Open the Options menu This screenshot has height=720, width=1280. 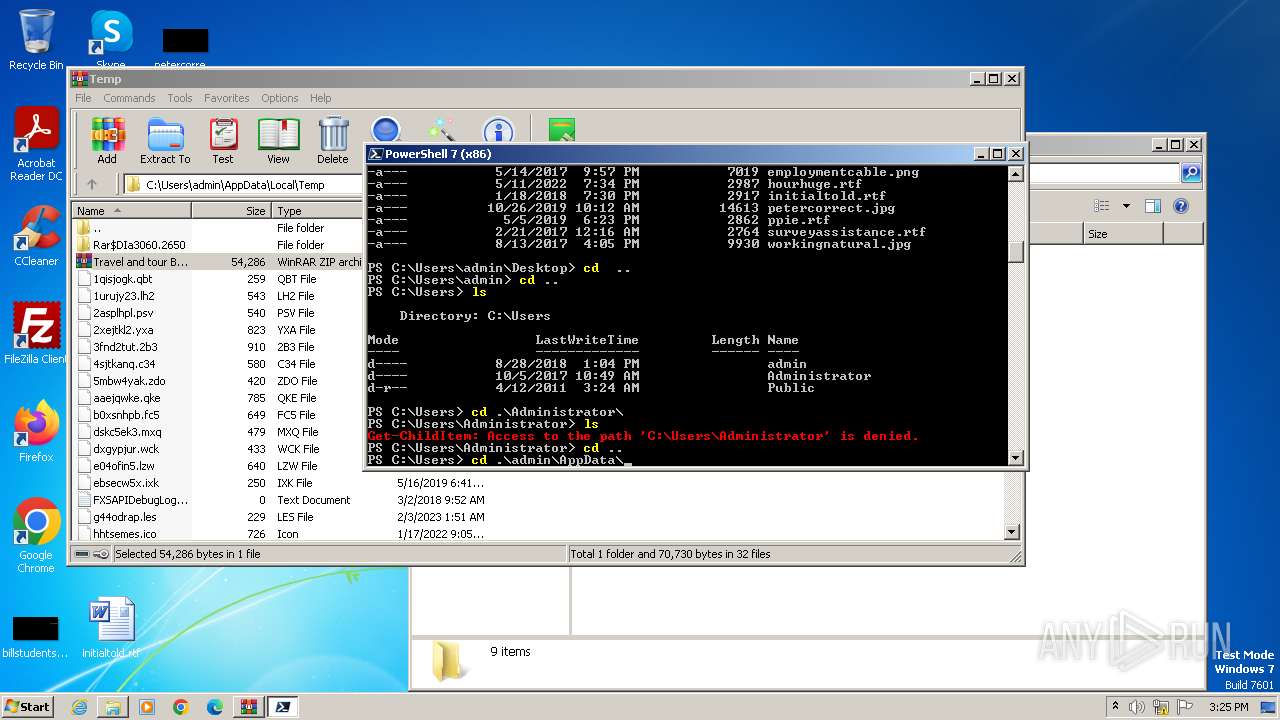click(x=280, y=98)
